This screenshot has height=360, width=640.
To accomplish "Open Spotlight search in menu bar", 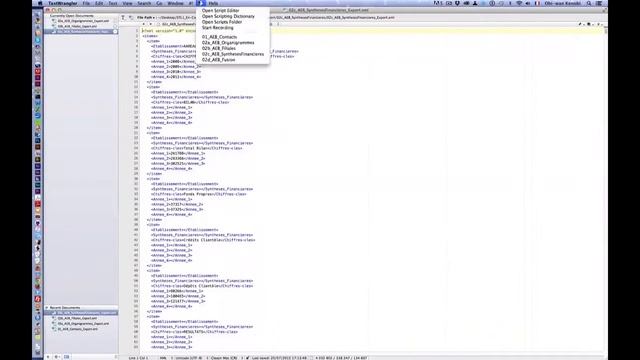I will (589, 3).
